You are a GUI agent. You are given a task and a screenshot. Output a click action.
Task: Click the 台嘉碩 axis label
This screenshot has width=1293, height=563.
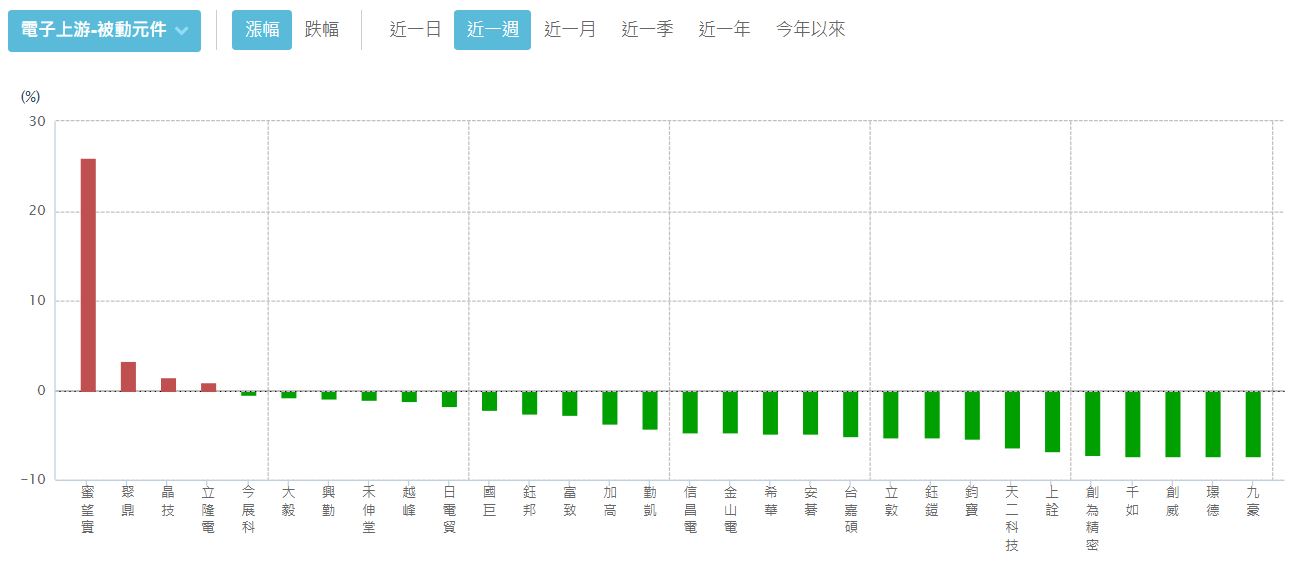tap(851, 511)
